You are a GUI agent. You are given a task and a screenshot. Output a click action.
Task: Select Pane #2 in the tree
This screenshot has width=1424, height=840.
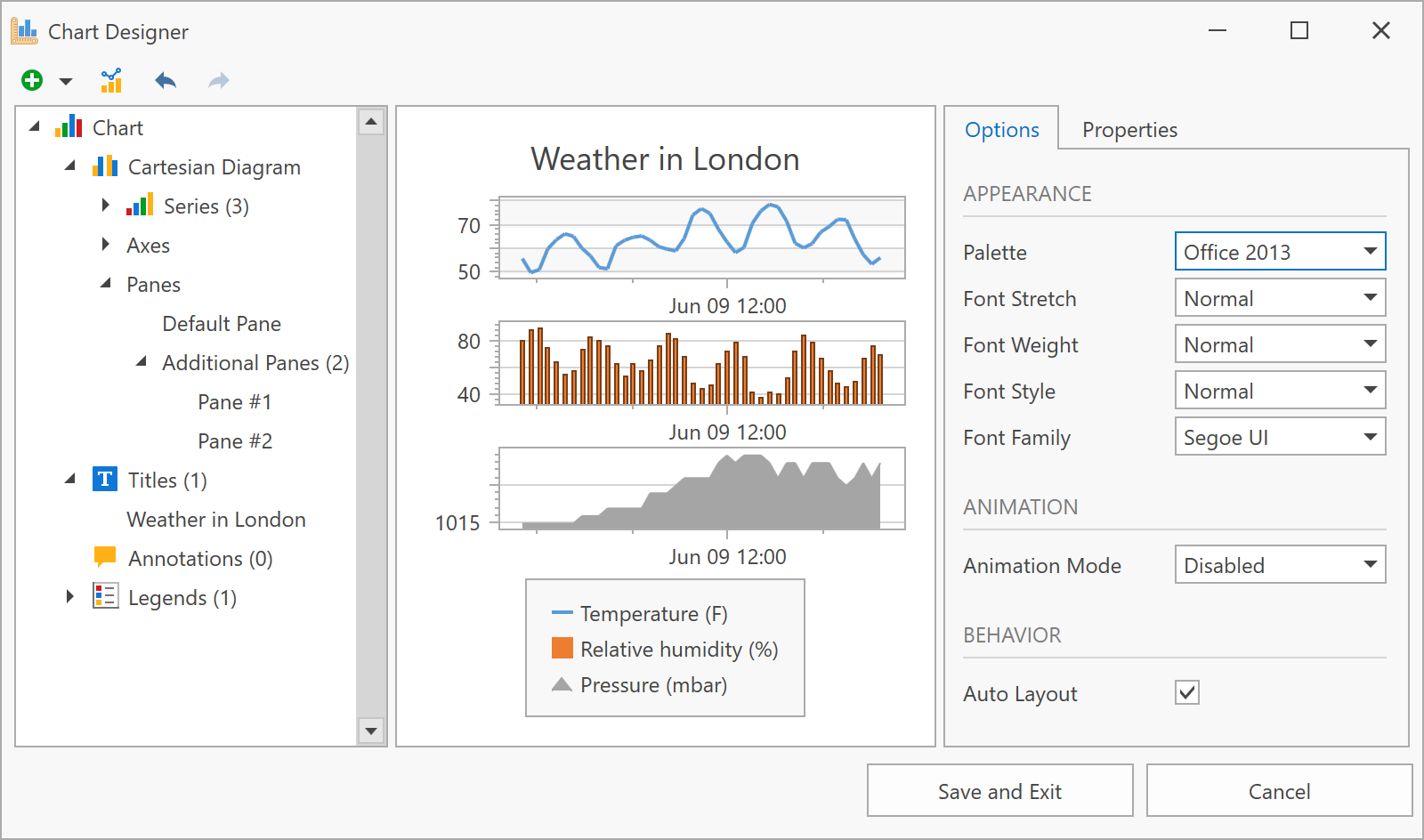pos(235,441)
